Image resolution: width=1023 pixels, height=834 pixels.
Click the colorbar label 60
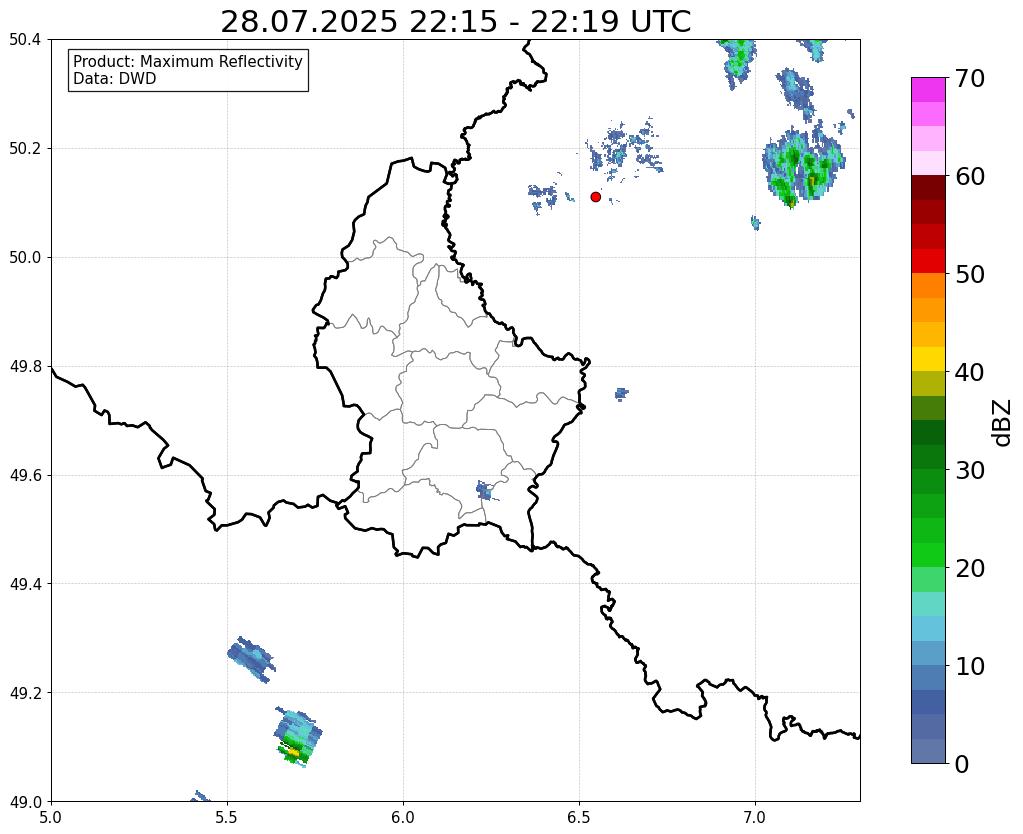970,176
